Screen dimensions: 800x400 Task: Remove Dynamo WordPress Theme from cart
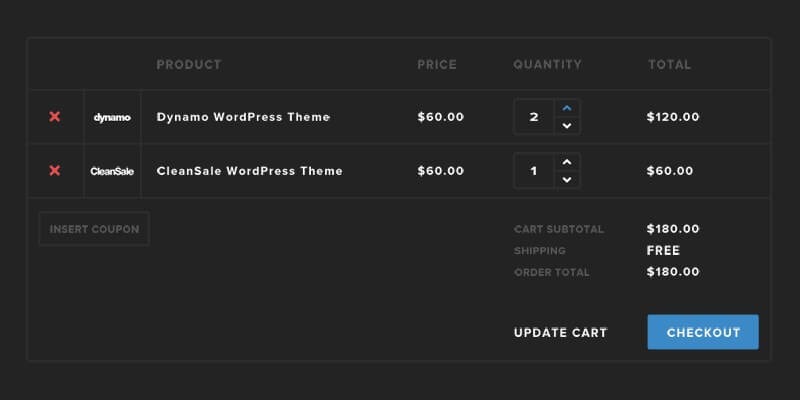coord(55,117)
